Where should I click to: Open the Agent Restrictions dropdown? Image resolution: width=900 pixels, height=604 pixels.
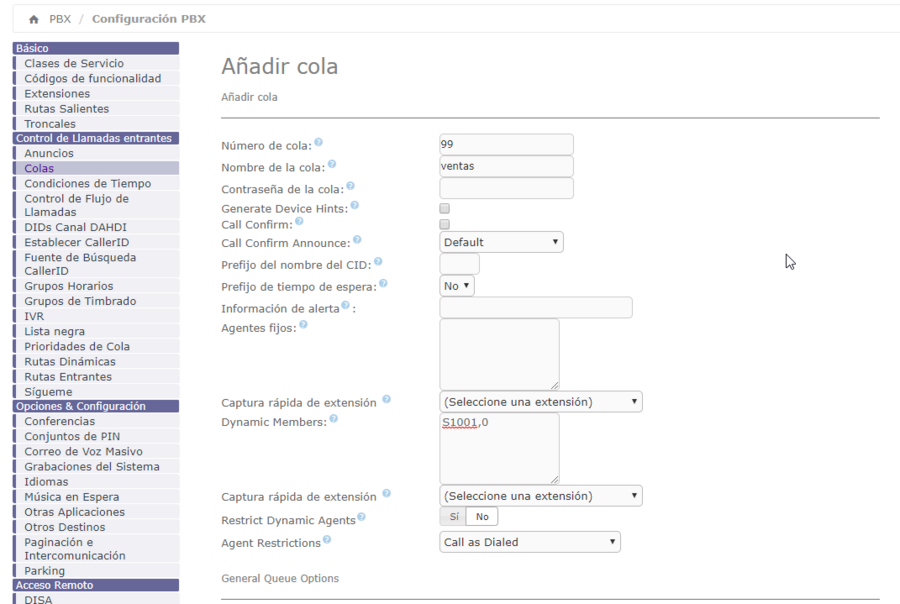coord(530,542)
